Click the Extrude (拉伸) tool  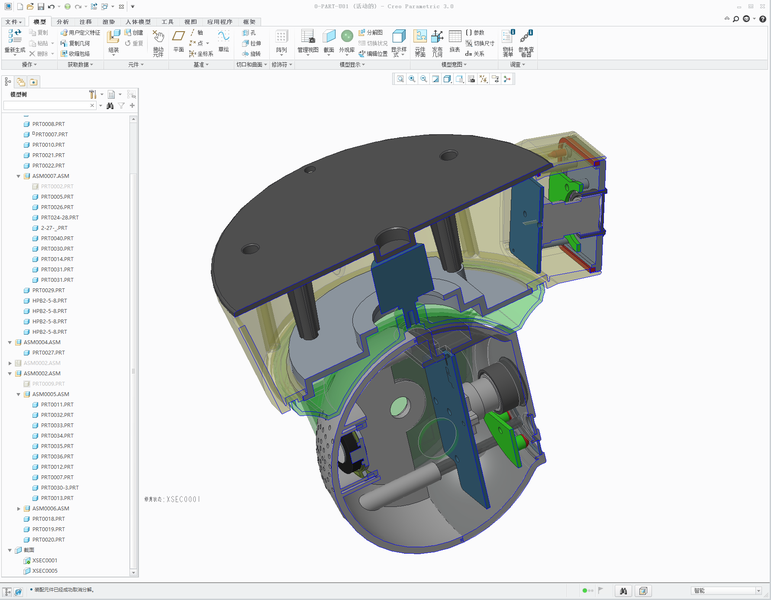tap(251, 43)
